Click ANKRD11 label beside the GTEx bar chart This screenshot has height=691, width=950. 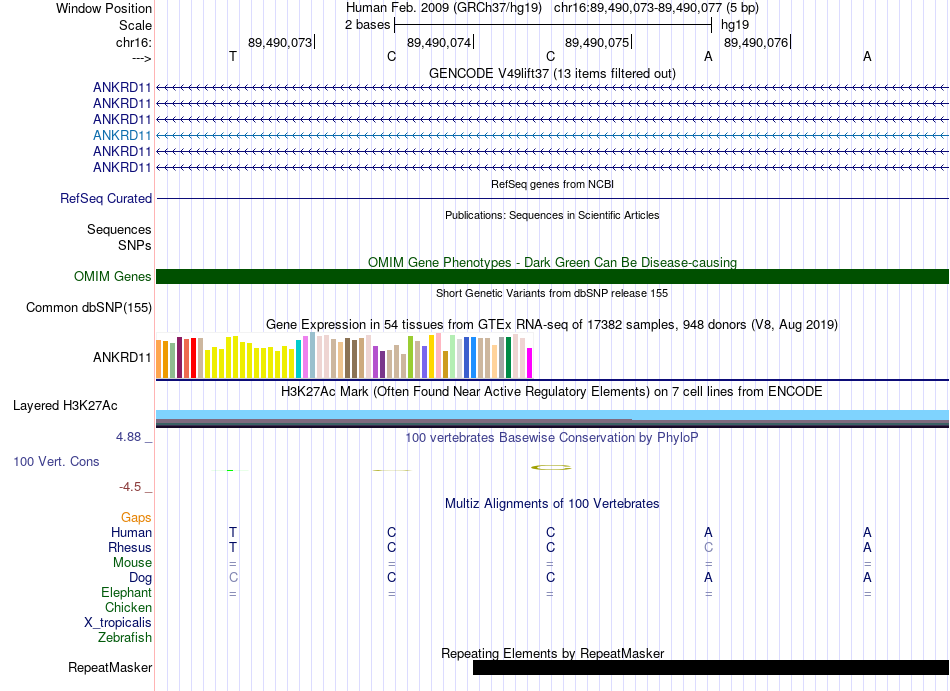click(x=122, y=357)
